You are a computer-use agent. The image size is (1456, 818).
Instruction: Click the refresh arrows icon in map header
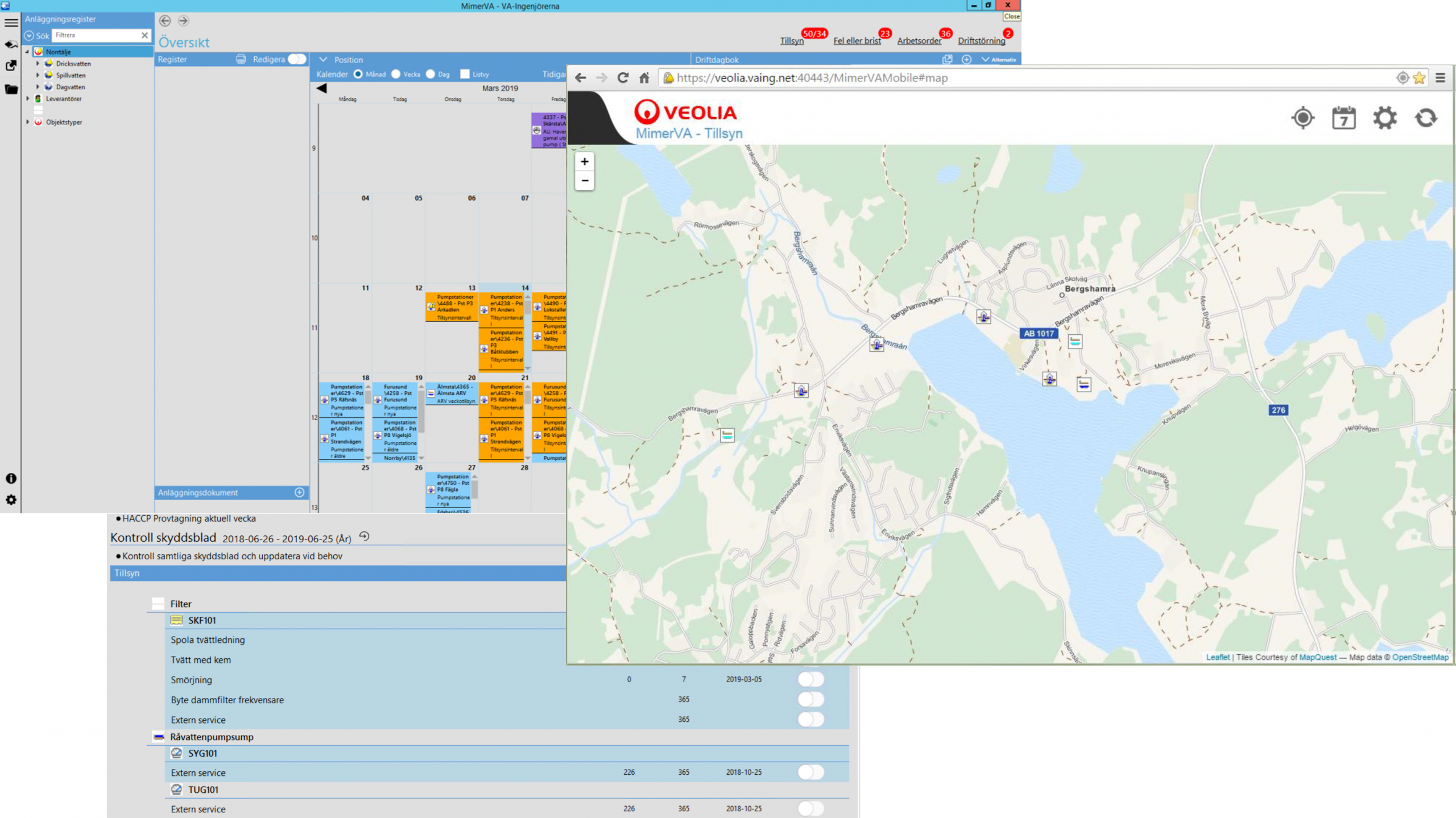[x=1426, y=118]
